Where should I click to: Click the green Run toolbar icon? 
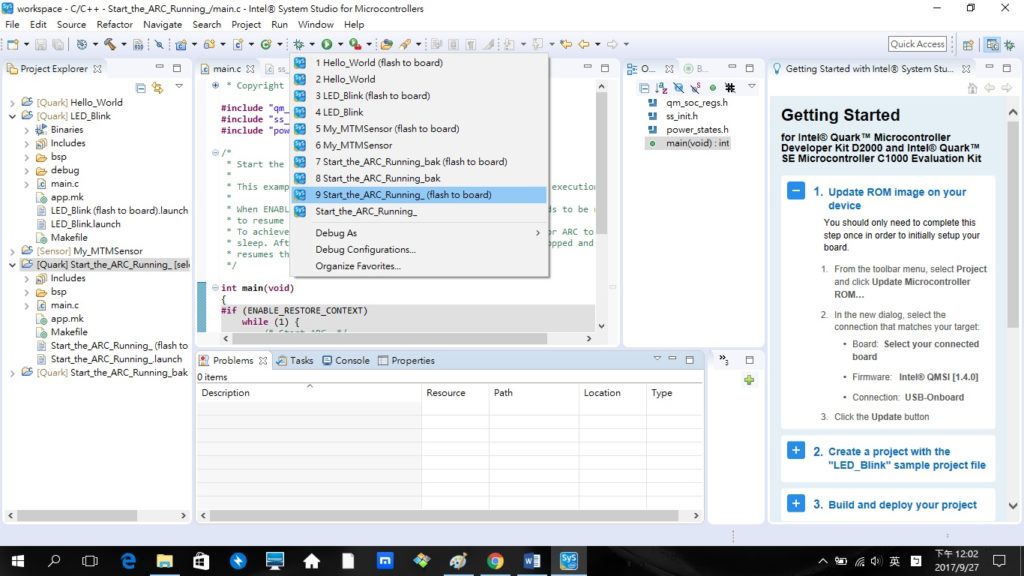(x=327, y=44)
